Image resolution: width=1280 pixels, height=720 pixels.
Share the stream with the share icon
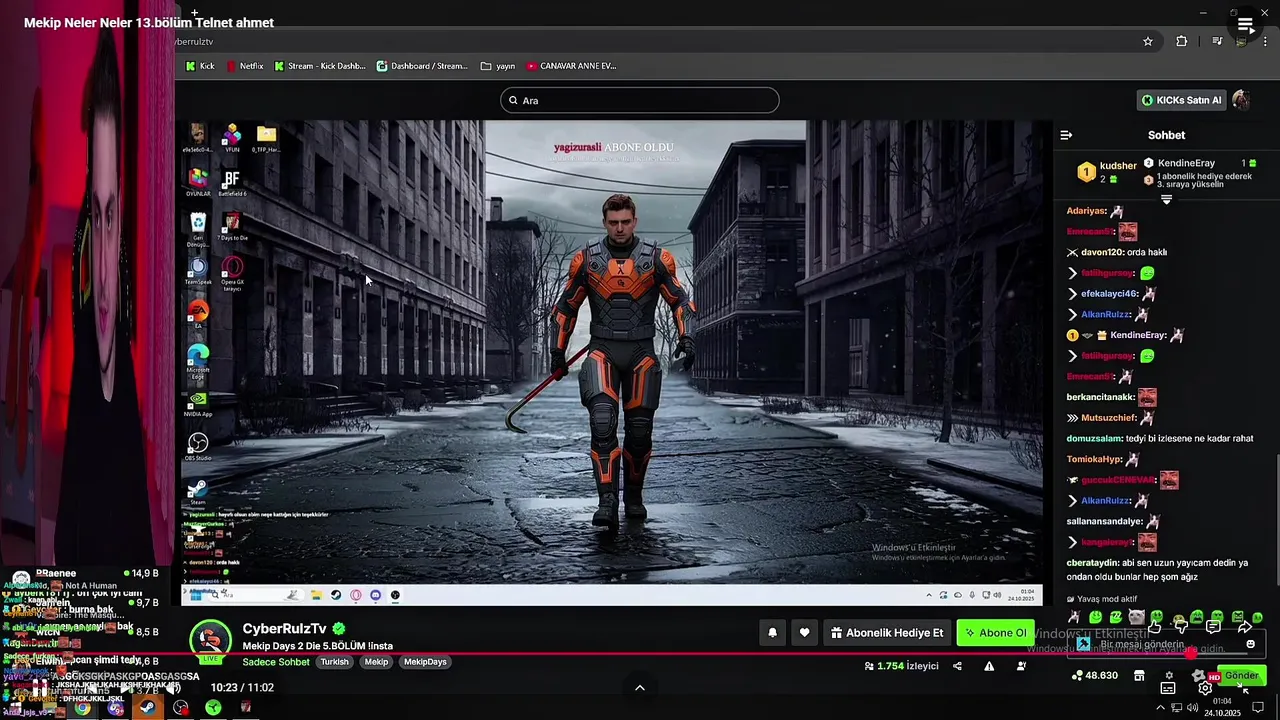pos(957,666)
